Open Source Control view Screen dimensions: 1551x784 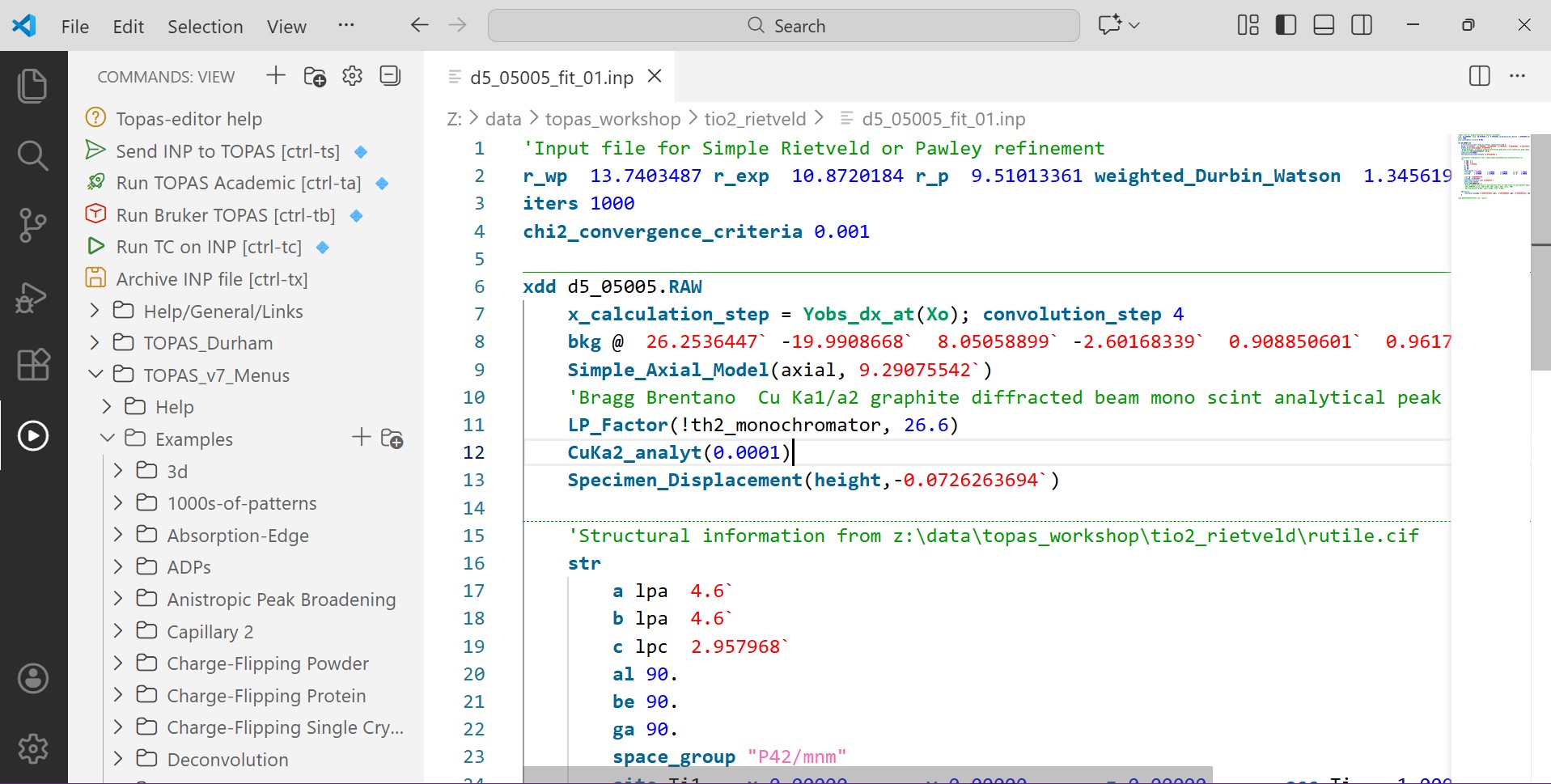click(32, 225)
